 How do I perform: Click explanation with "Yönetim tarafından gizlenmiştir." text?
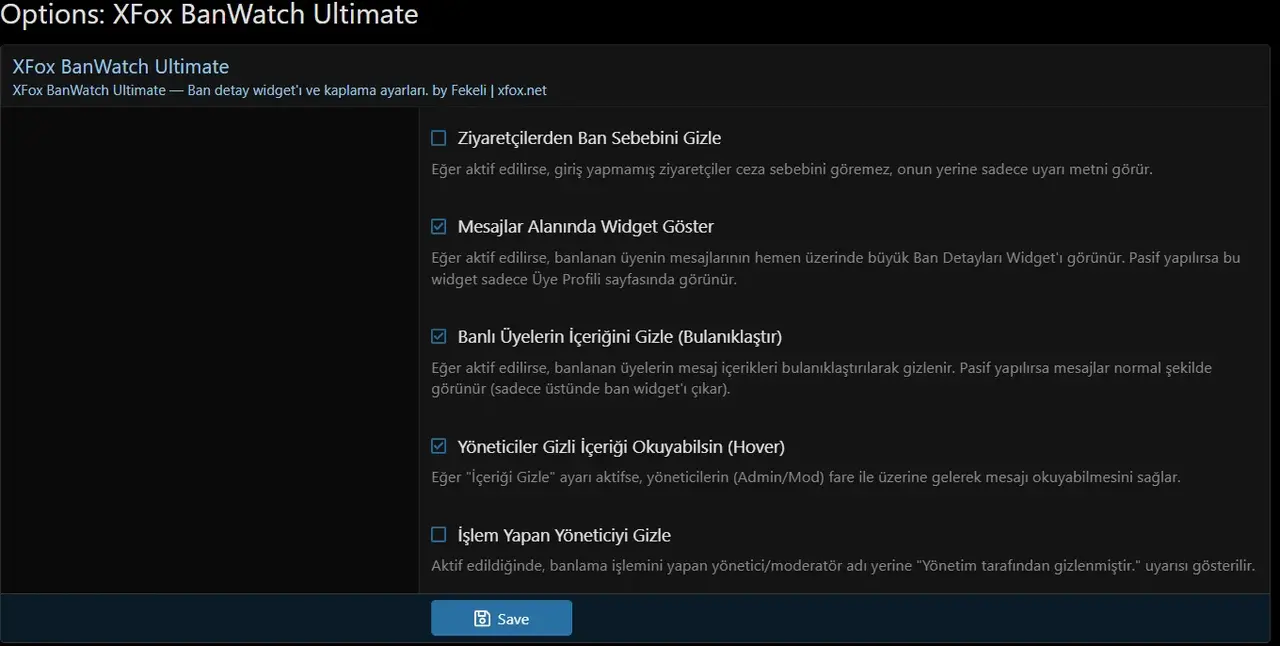point(843,566)
